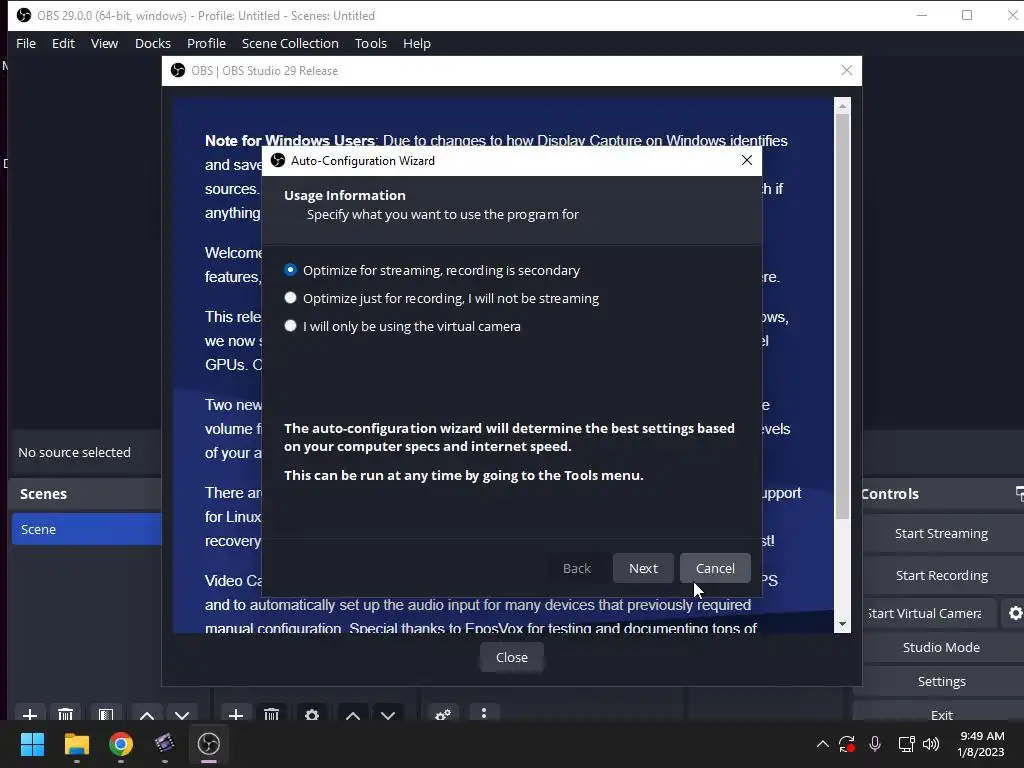
Task: Open the Help menu
Action: point(417,43)
